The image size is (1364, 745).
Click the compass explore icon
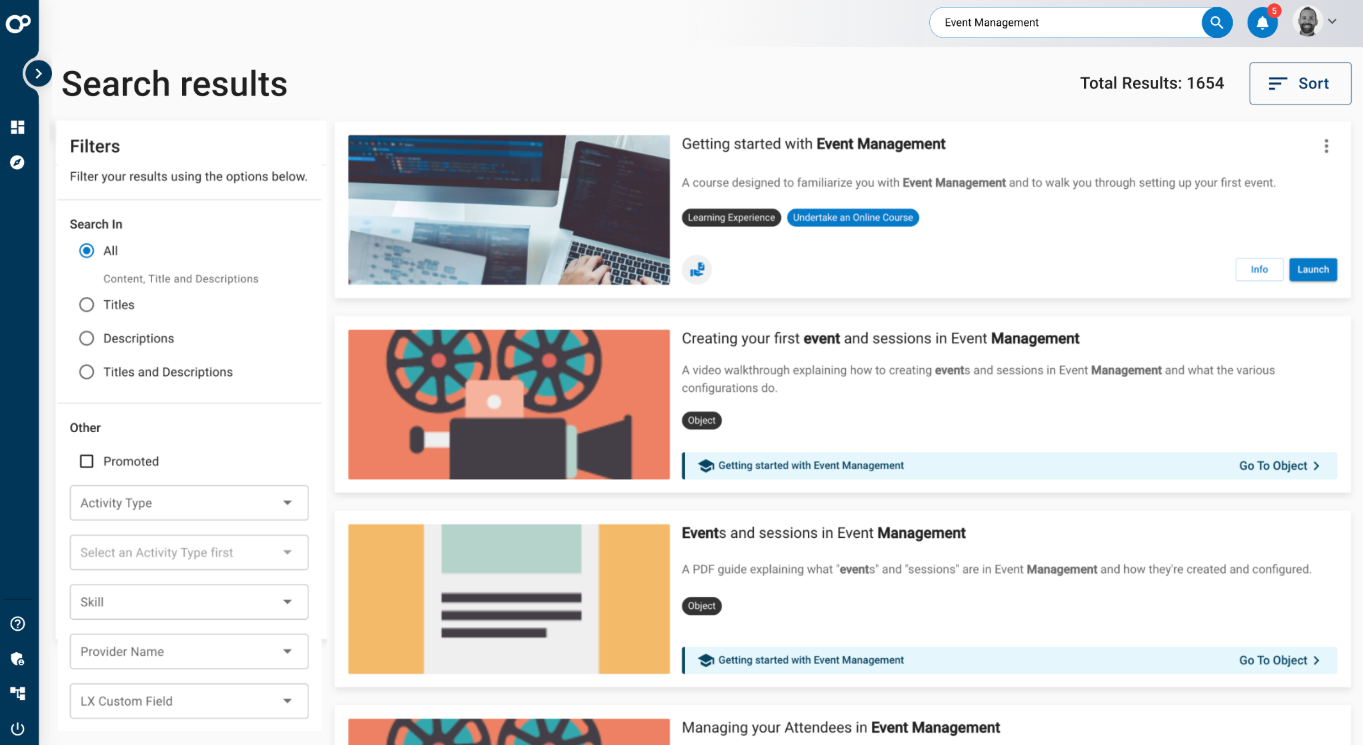pos(17,162)
